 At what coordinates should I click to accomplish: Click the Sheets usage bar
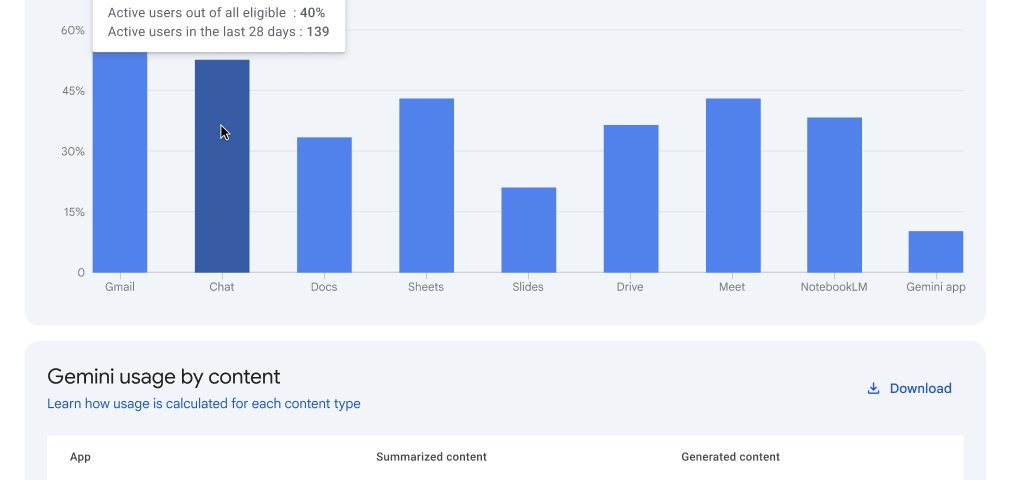point(426,186)
